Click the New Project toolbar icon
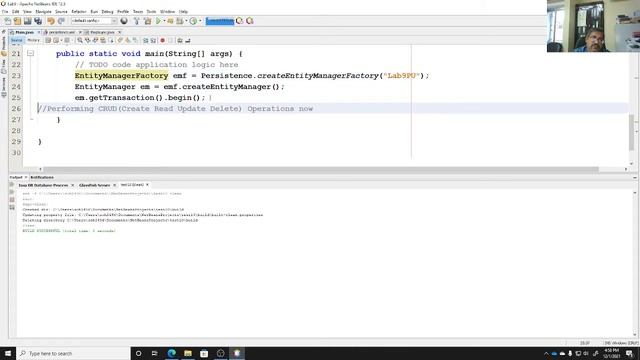Image resolution: width=640 pixels, height=360 pixels. tap(18, 21)
